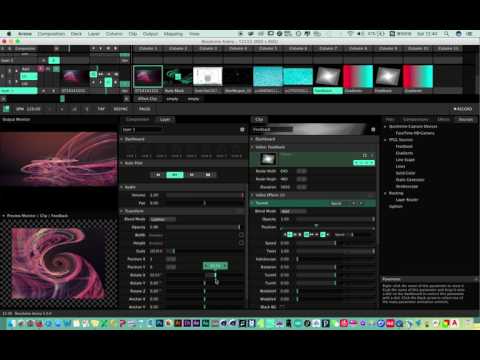The height and width of the screenshot is (360, 480).
Task: Select the Clip panel tab
Action: pos(259,119)
